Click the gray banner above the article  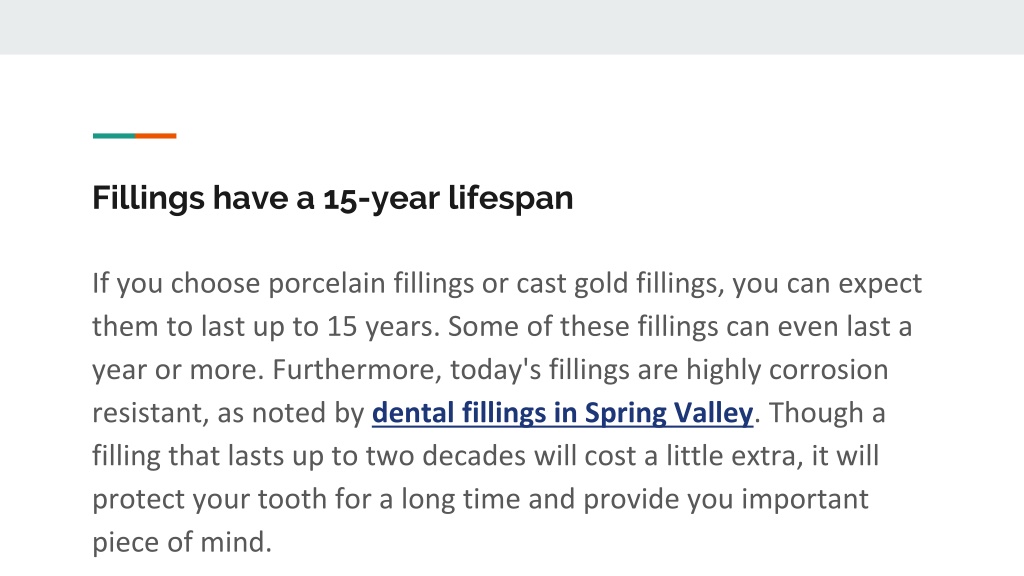[512, 27]
